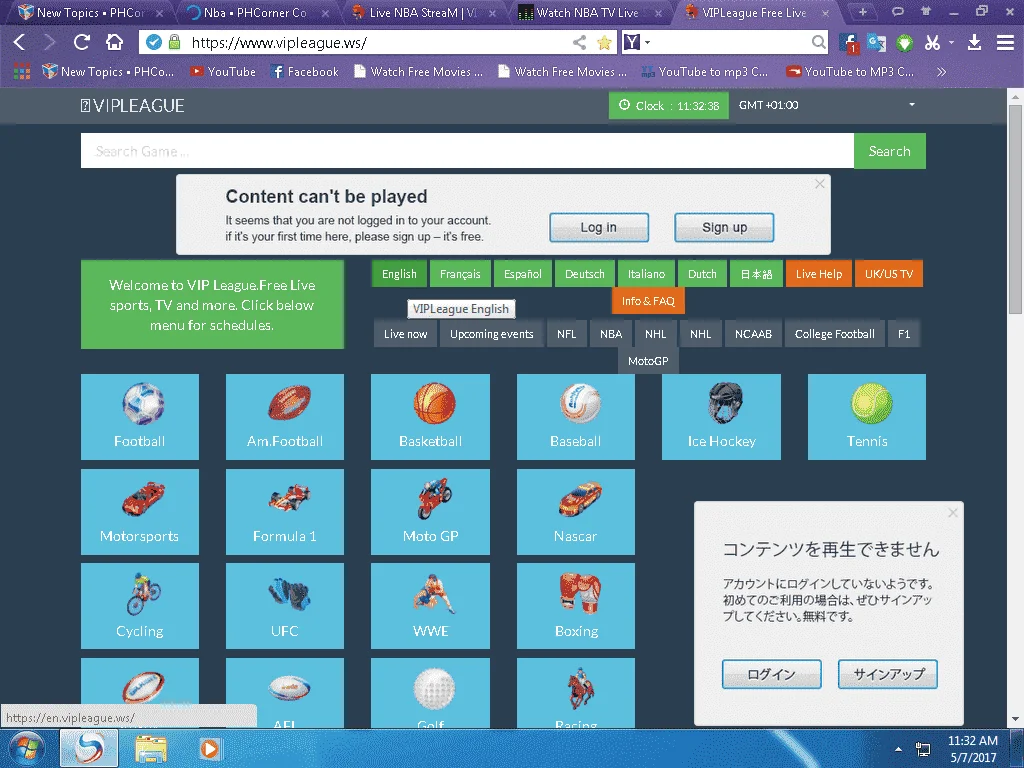The width and height of the screenshot is (1024, 768).
Task: Open the Live Help orange button
Action: point(819,274)
